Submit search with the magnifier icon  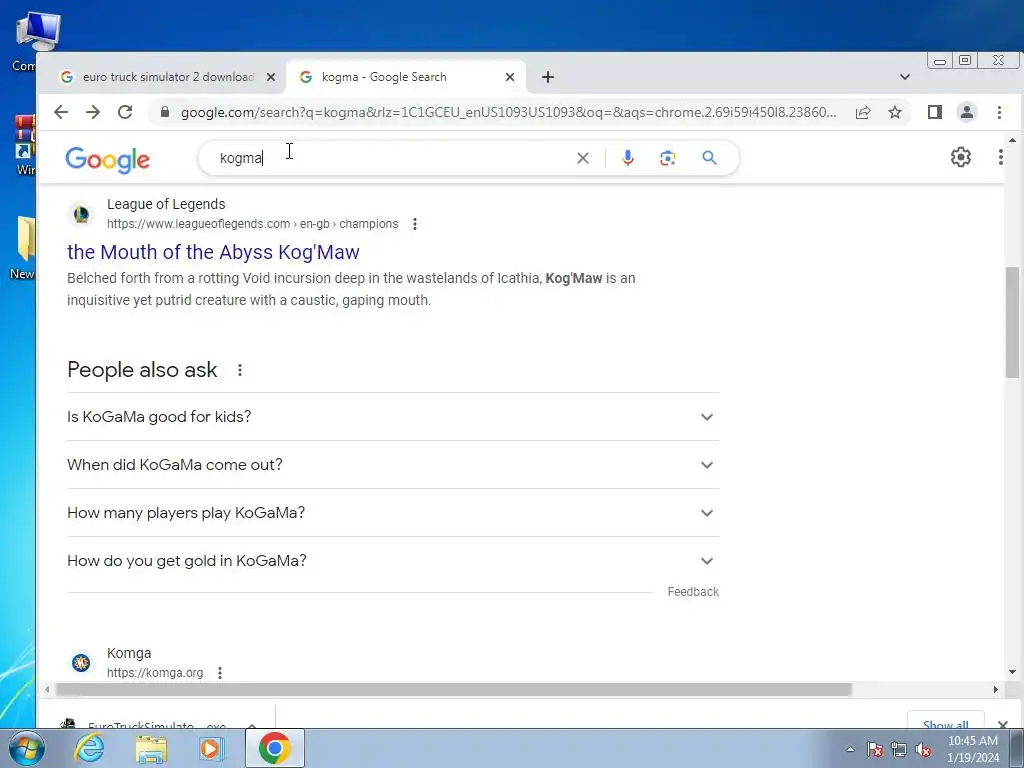tap(709, 158)
